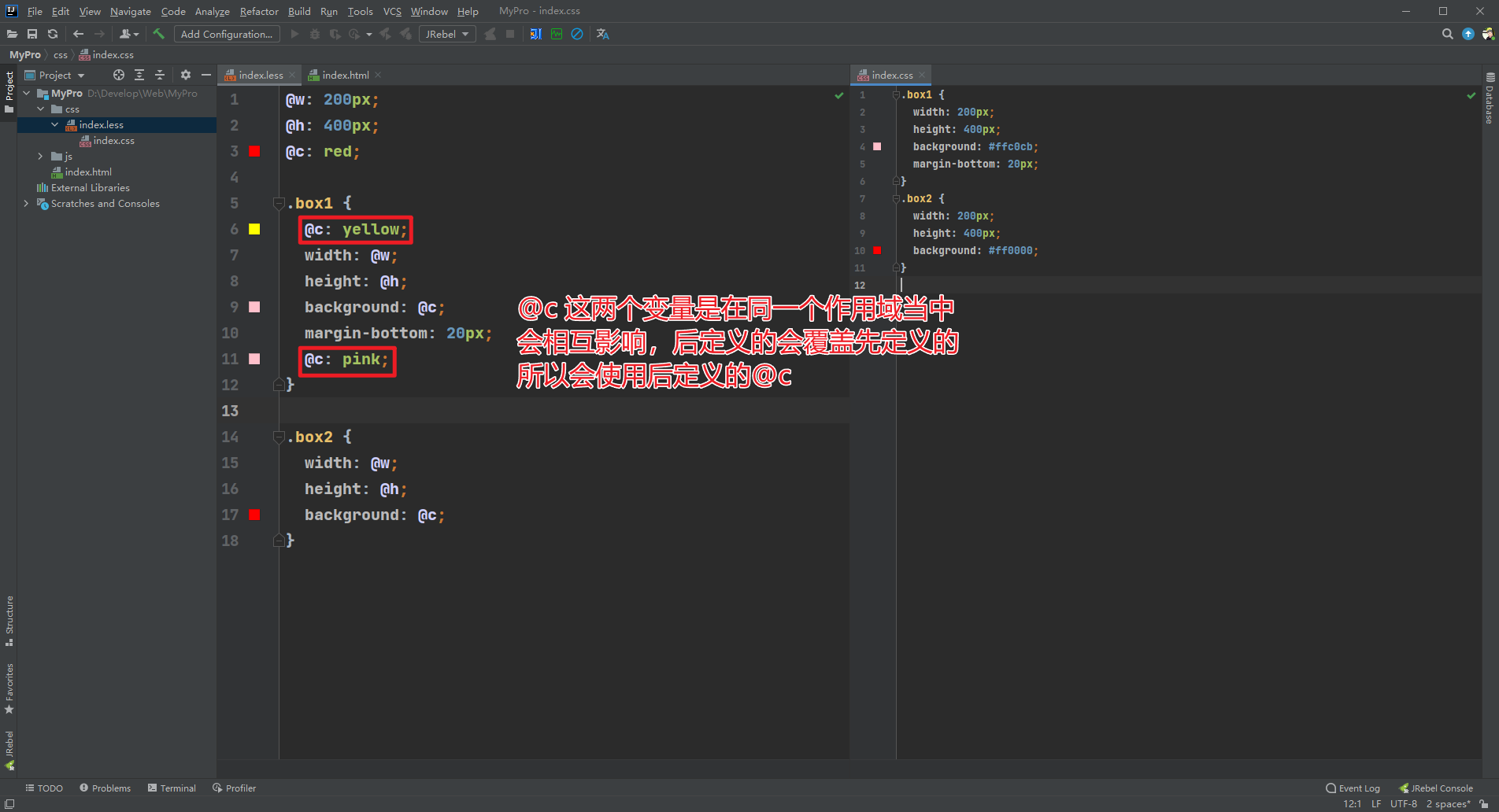The height and width of the screenshot is (812, 1499).
Task: Click the LF line separator indicator
Action: click(1376, 803)
